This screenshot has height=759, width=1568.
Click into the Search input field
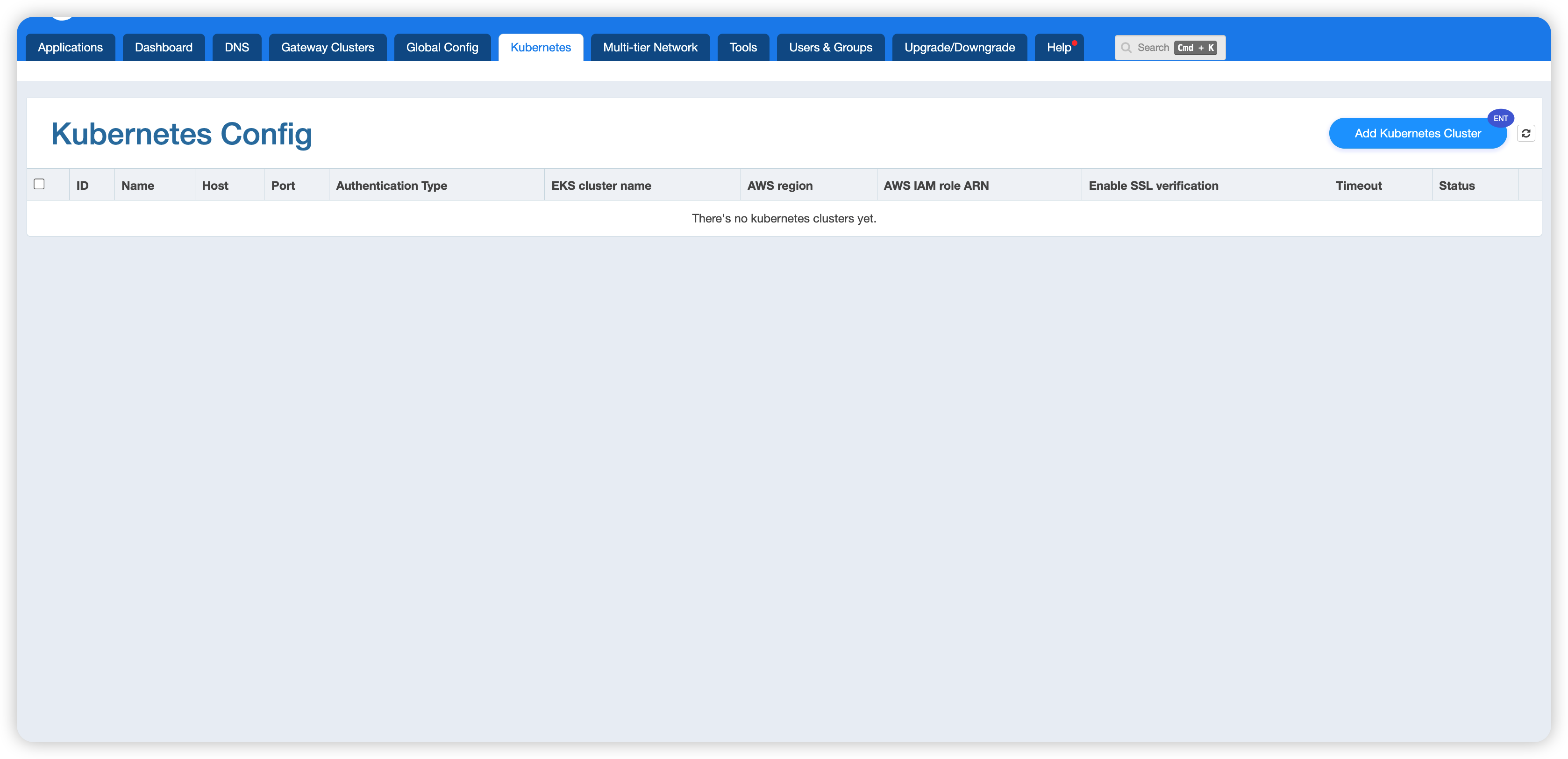(1153, 48)
